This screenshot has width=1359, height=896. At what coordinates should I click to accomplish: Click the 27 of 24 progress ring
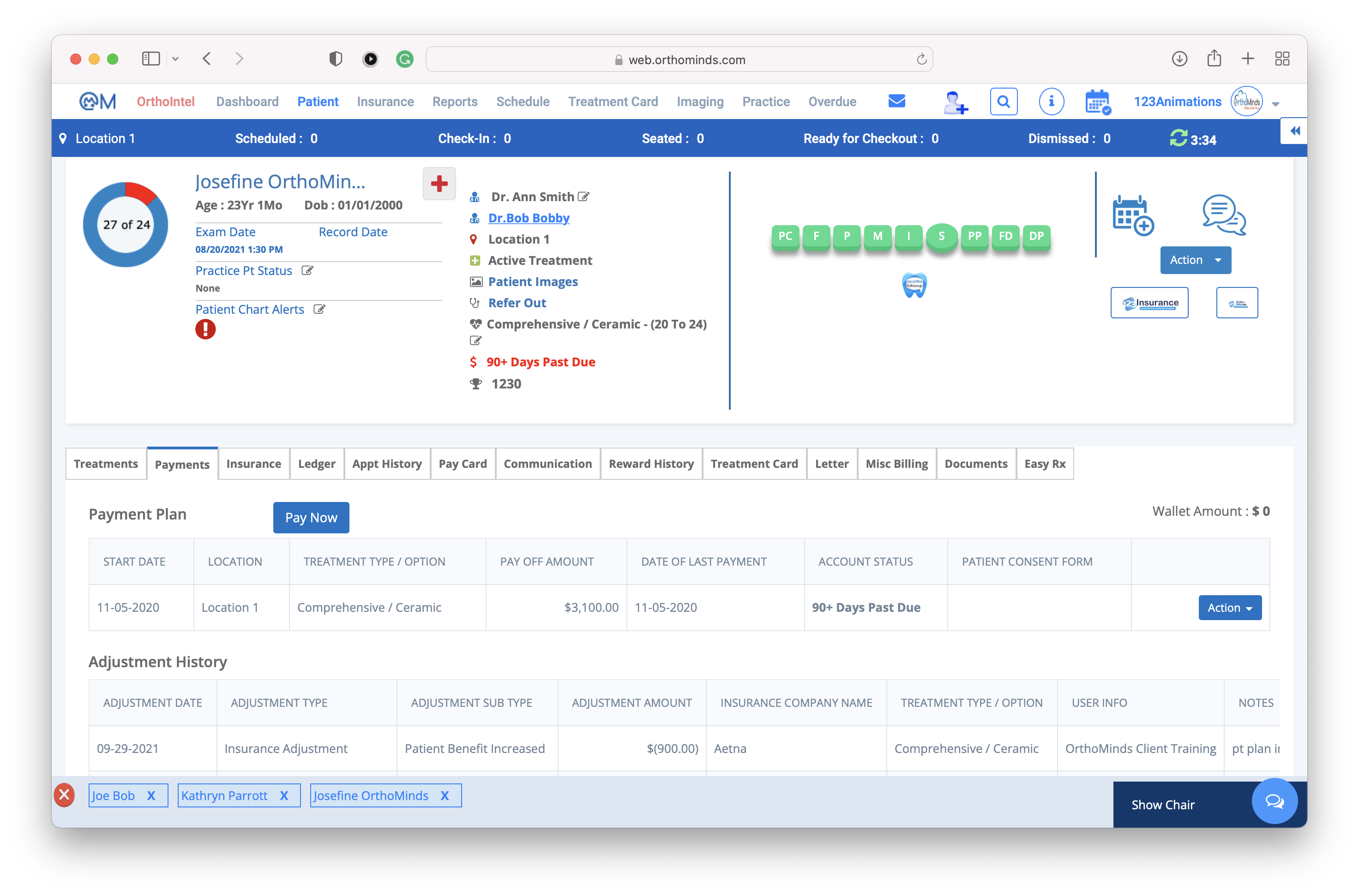click(x=125, y=224)
